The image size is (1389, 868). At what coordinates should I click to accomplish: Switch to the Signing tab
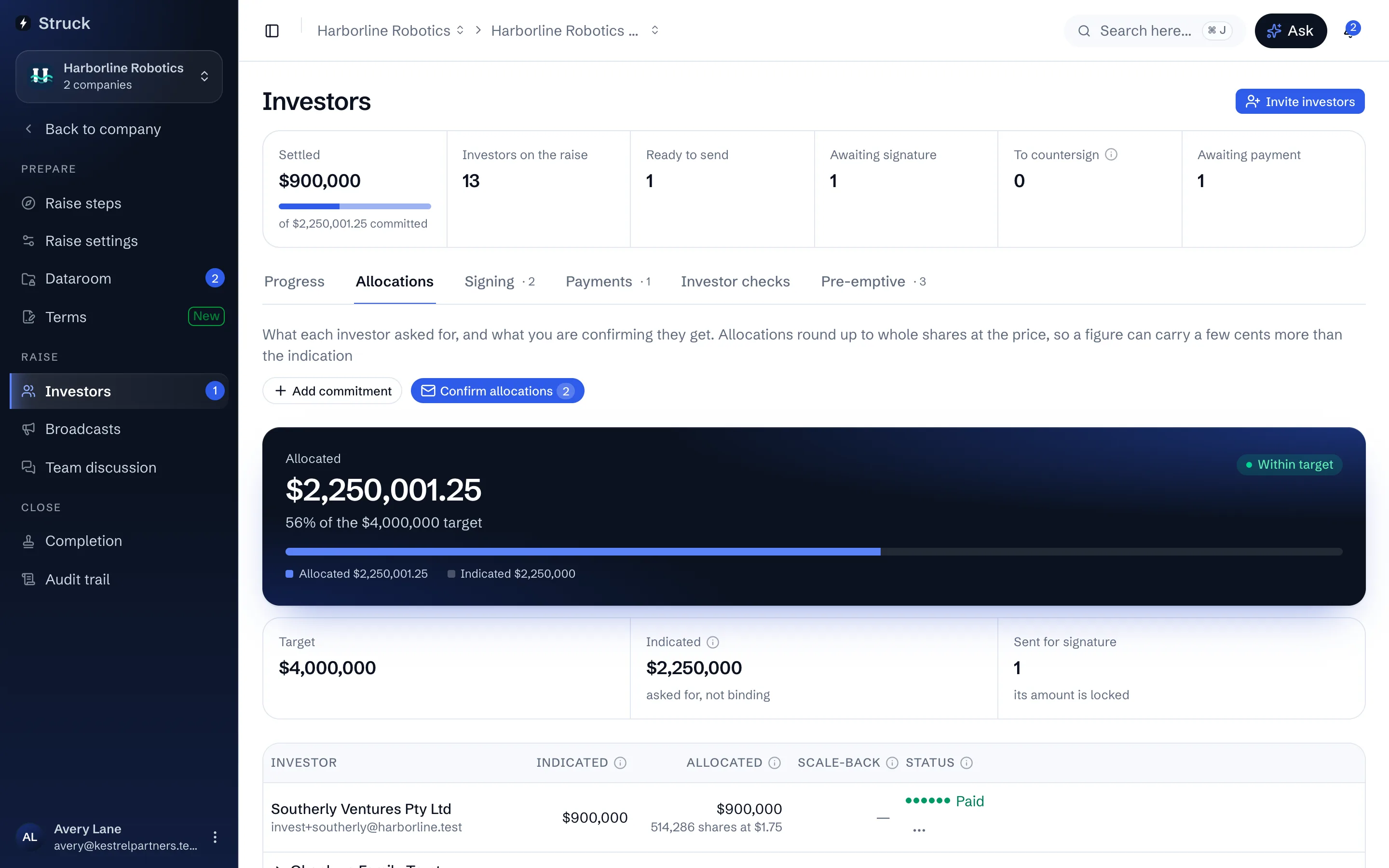[499, 281]
